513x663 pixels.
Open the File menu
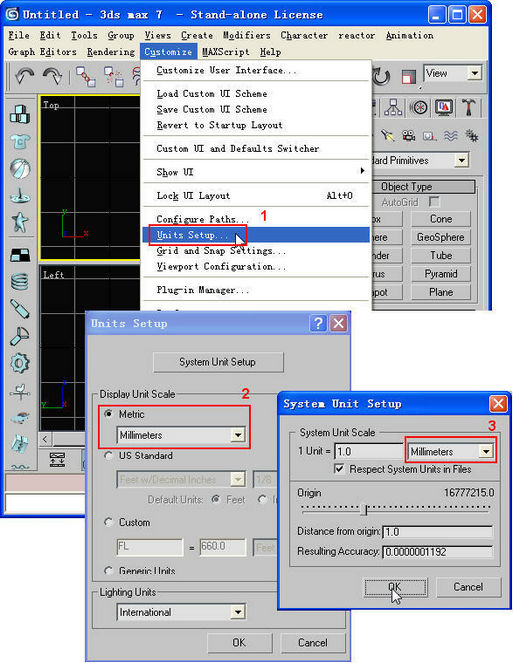pos(19,36)
